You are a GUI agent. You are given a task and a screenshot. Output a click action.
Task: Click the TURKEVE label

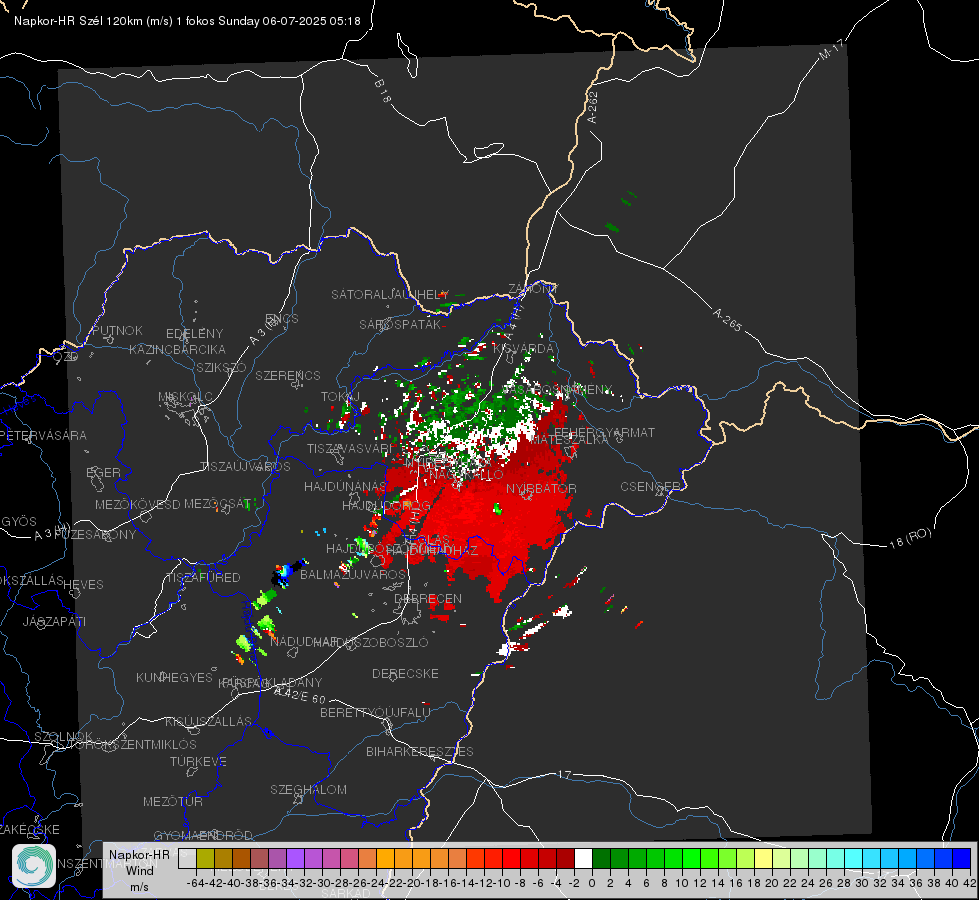click(199, 761)
